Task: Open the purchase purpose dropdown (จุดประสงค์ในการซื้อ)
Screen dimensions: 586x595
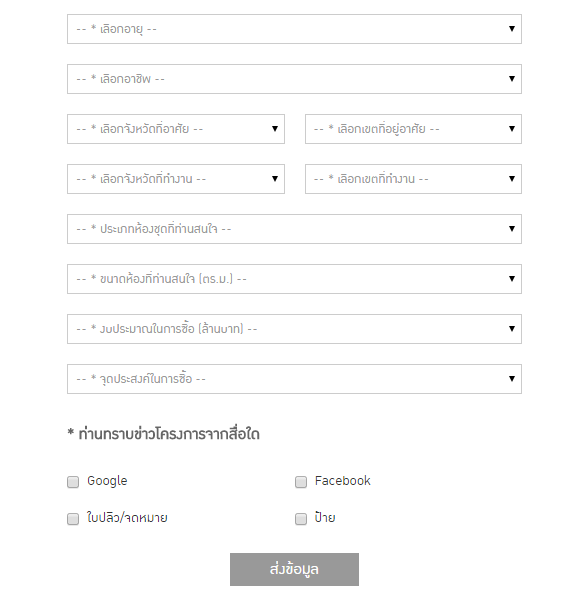Action: pos(294,379)
